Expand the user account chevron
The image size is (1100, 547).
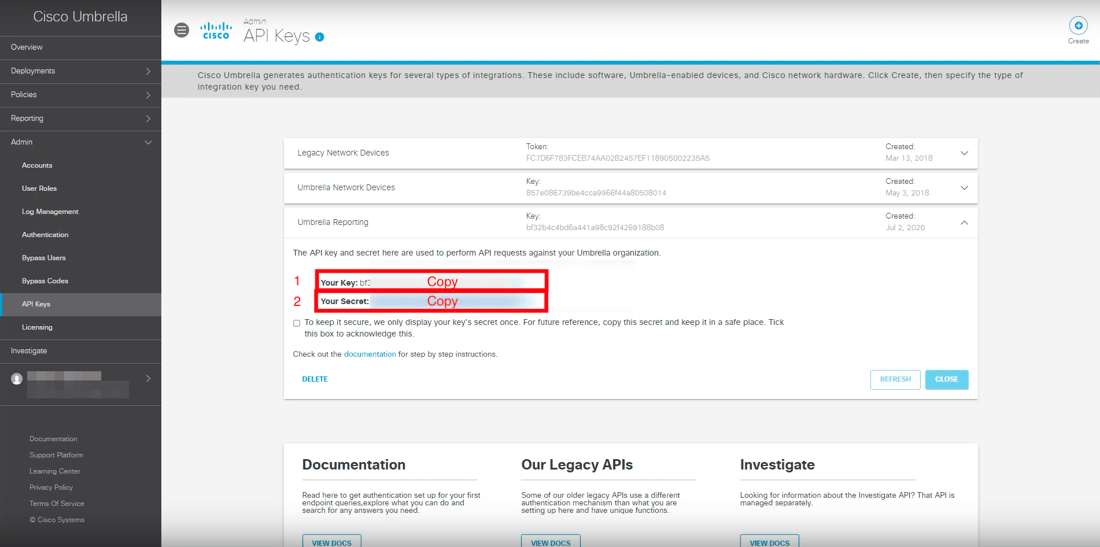click(148, 379)
